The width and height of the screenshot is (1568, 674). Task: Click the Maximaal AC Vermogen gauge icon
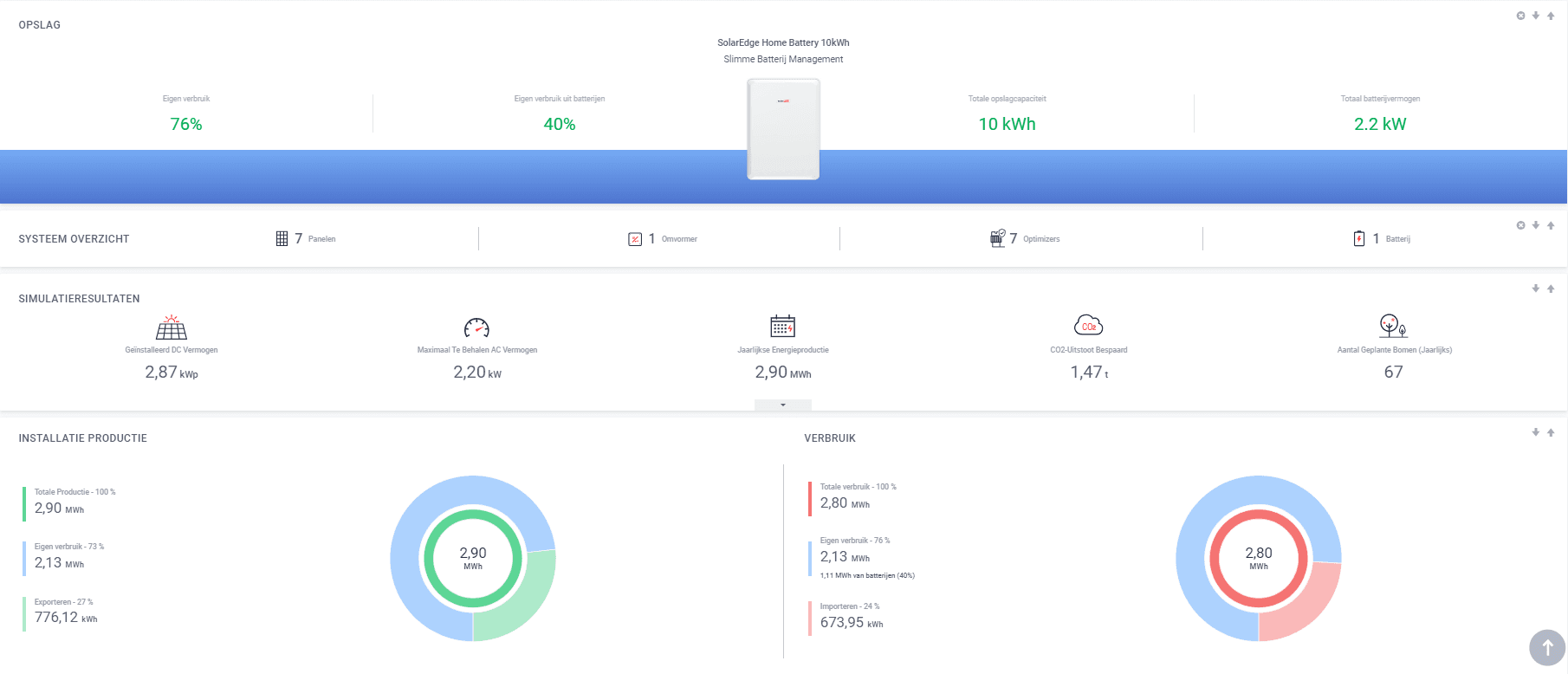click(x=476, y=327)
